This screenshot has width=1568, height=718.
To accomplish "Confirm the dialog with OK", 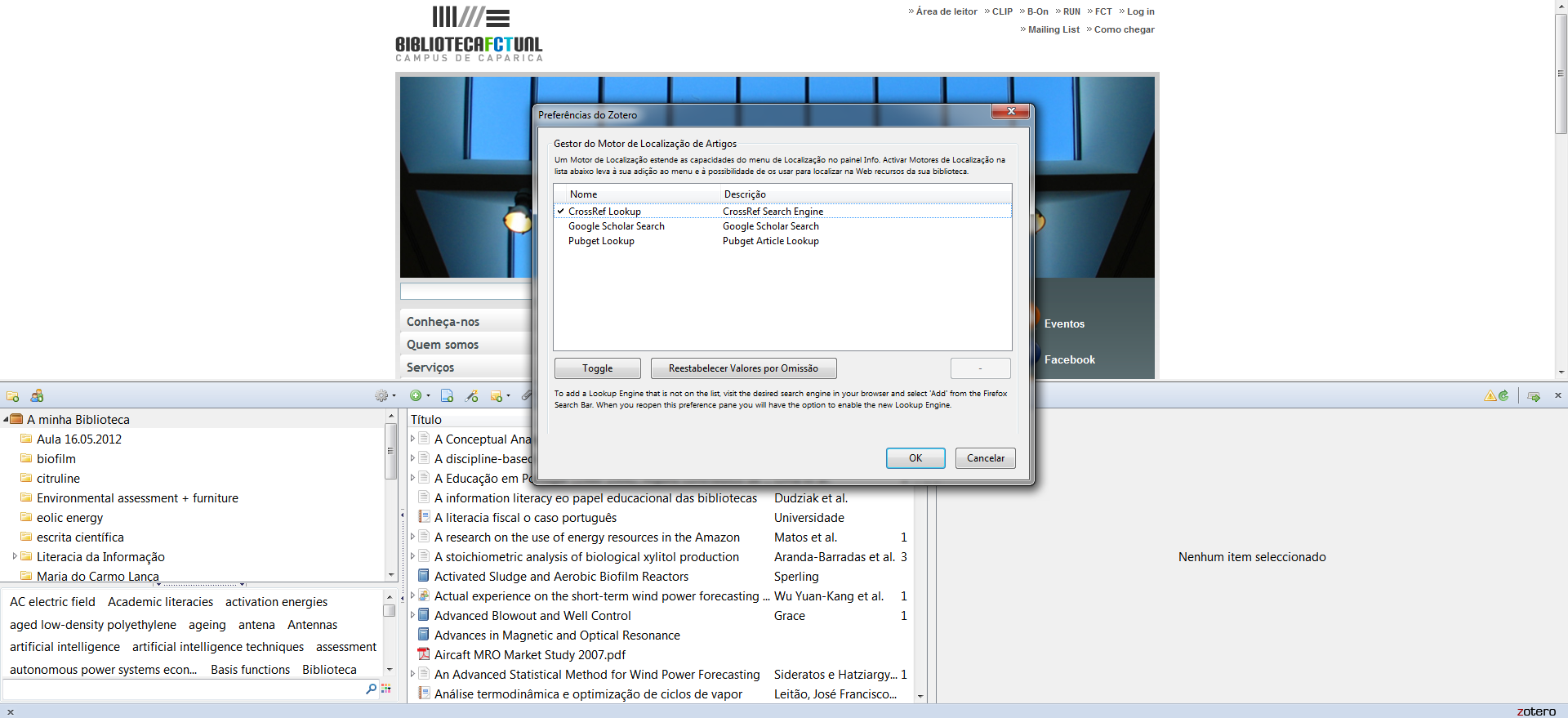I will 915,458.
